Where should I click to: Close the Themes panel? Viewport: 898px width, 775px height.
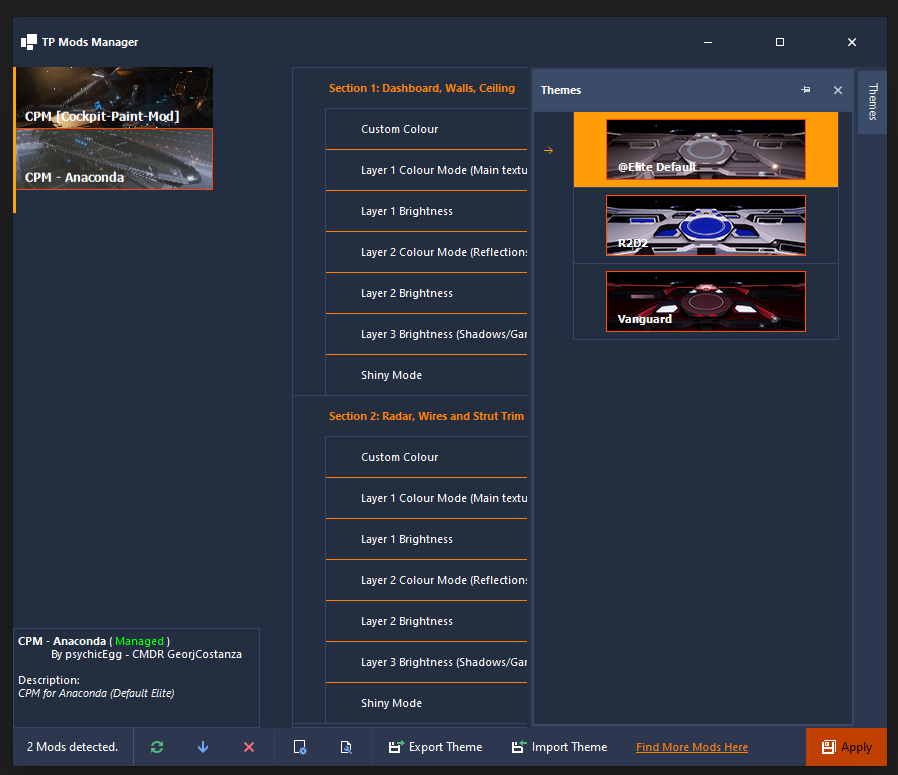(838, 90)
